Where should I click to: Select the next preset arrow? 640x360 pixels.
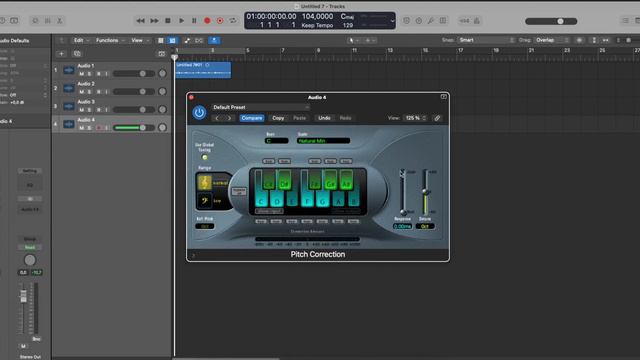(229, 118)
